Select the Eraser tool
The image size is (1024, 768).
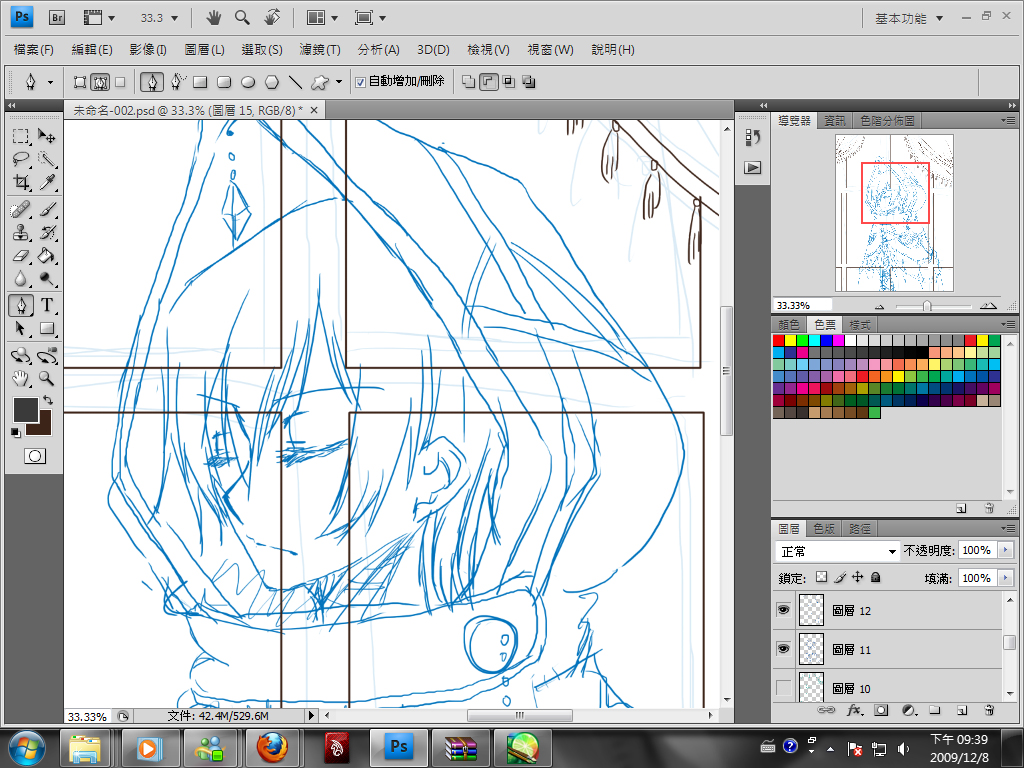21,255
